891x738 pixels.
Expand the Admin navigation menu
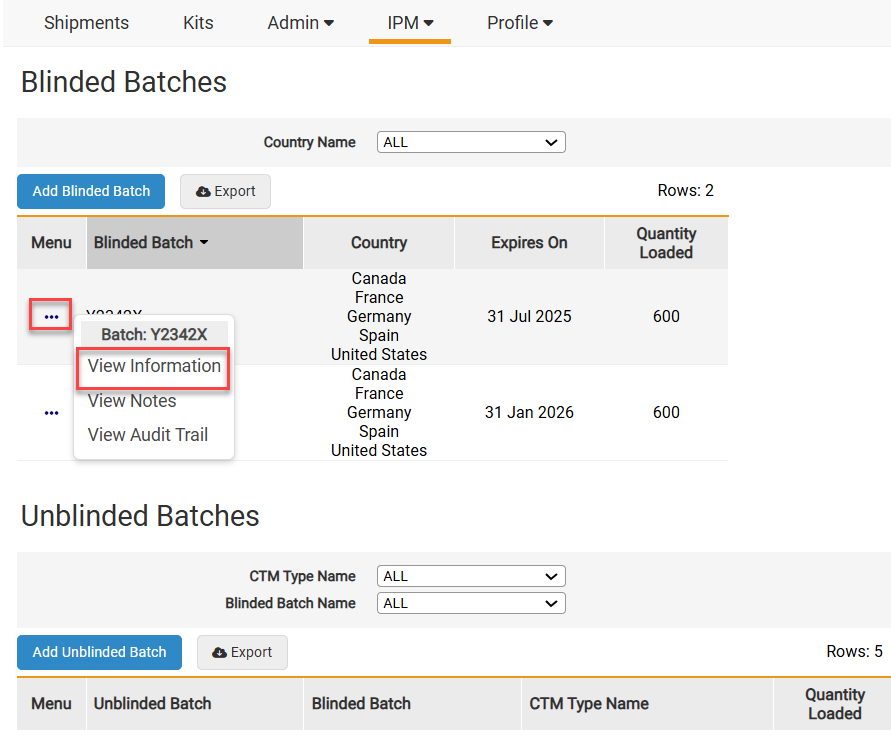coord(301,22)
